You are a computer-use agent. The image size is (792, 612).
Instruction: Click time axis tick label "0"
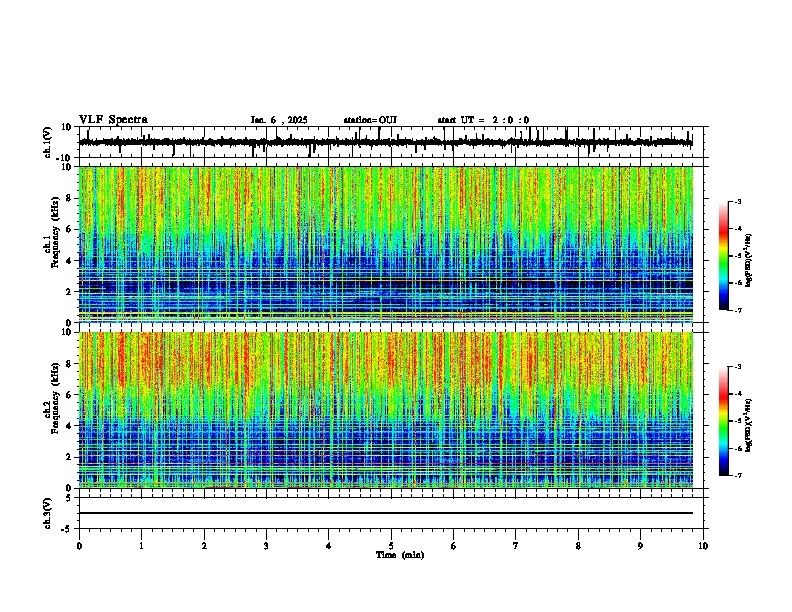click(x=79, y=546)
